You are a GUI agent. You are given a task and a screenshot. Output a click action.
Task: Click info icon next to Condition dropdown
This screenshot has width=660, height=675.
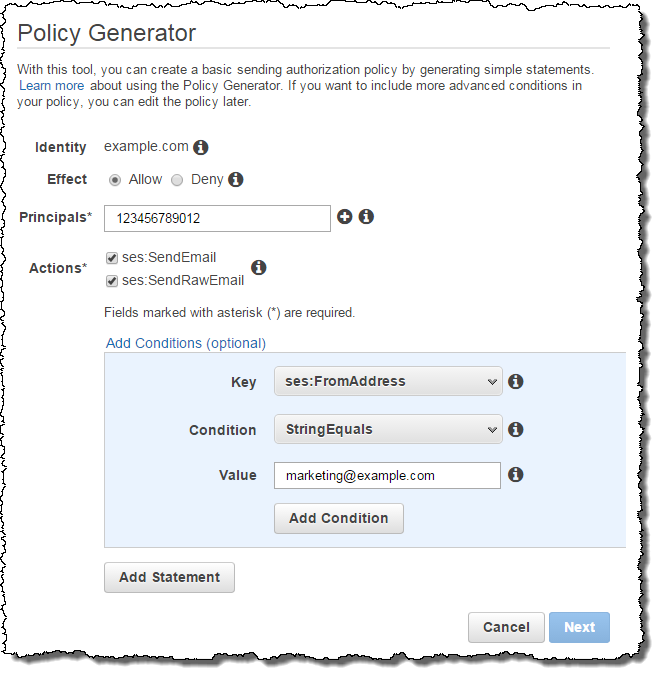516,429
